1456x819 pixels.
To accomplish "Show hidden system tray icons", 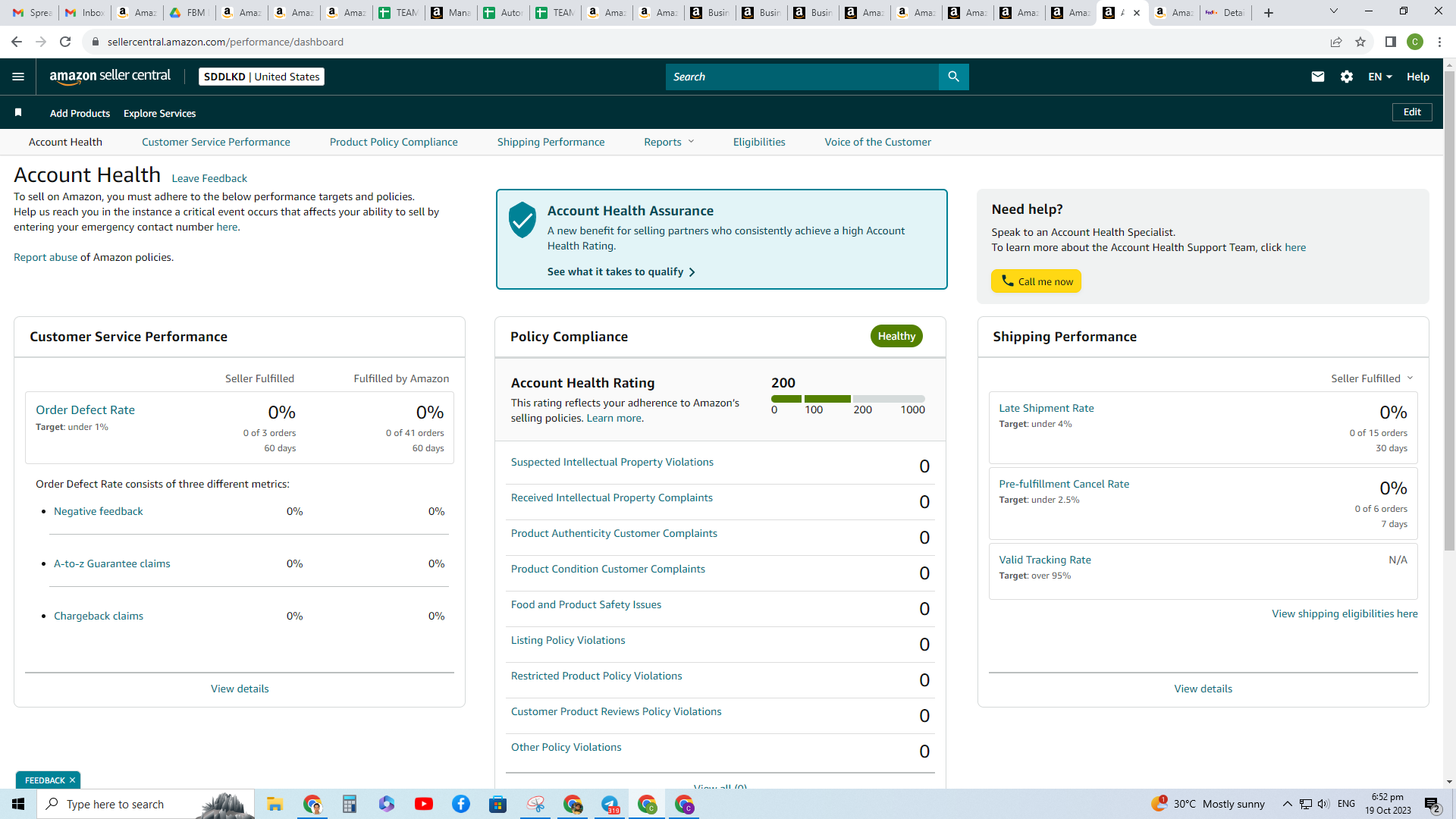I will tap(1288, 804).
